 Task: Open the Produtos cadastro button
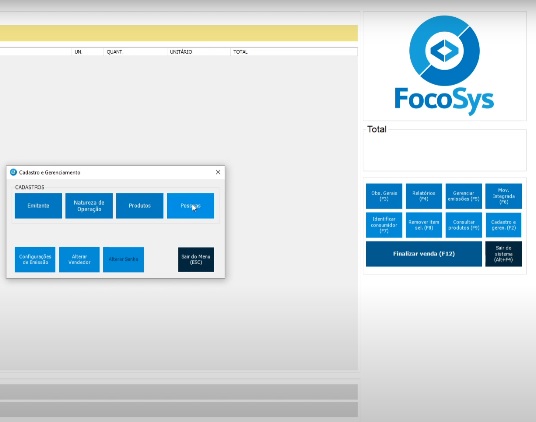139,206
